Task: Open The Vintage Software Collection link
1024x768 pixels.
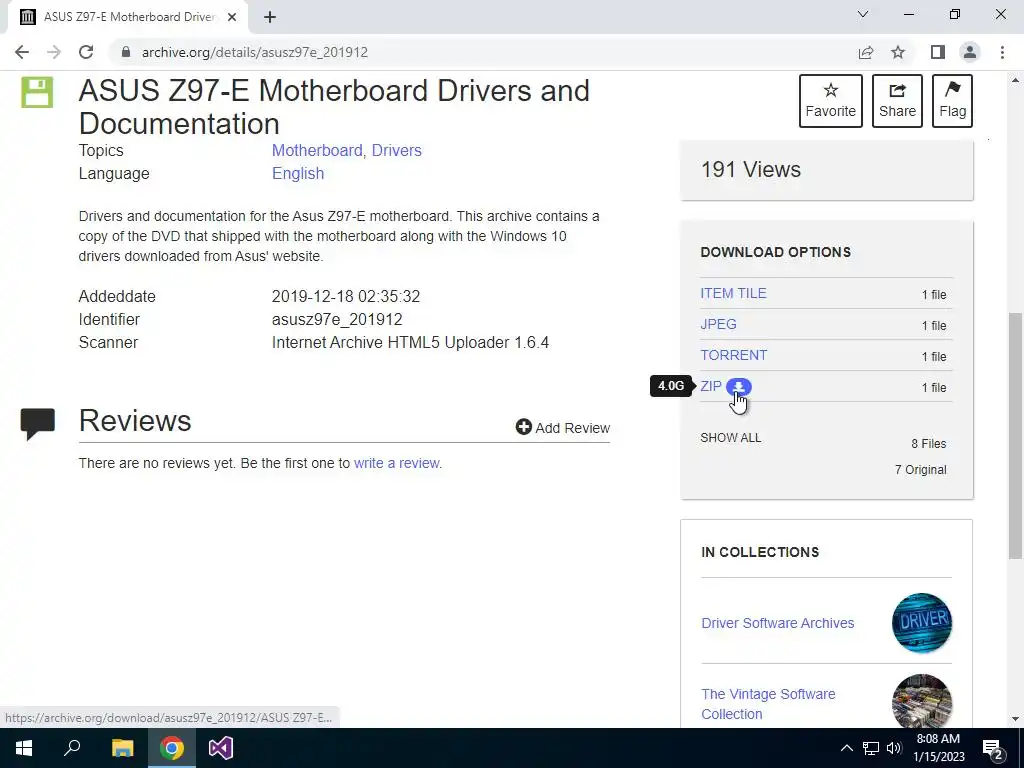Action: (x=768, y=704)
